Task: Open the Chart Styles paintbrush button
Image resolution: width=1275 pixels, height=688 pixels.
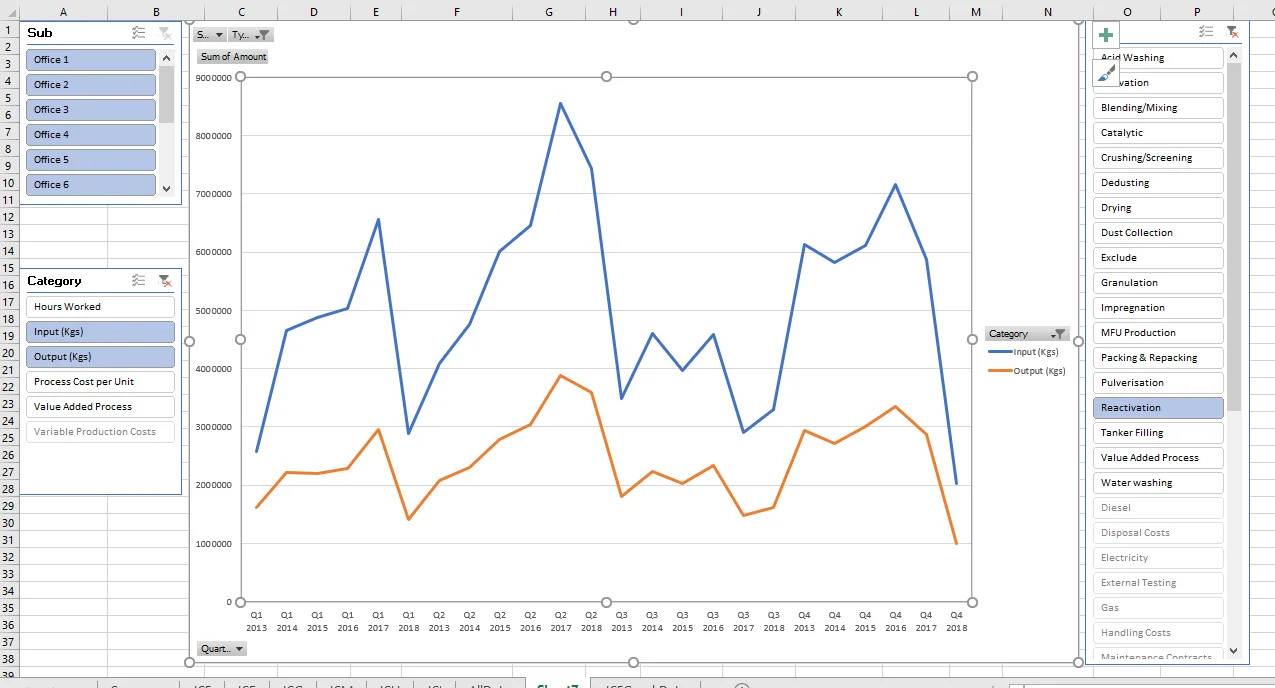Action: (x=1105, y=73)
